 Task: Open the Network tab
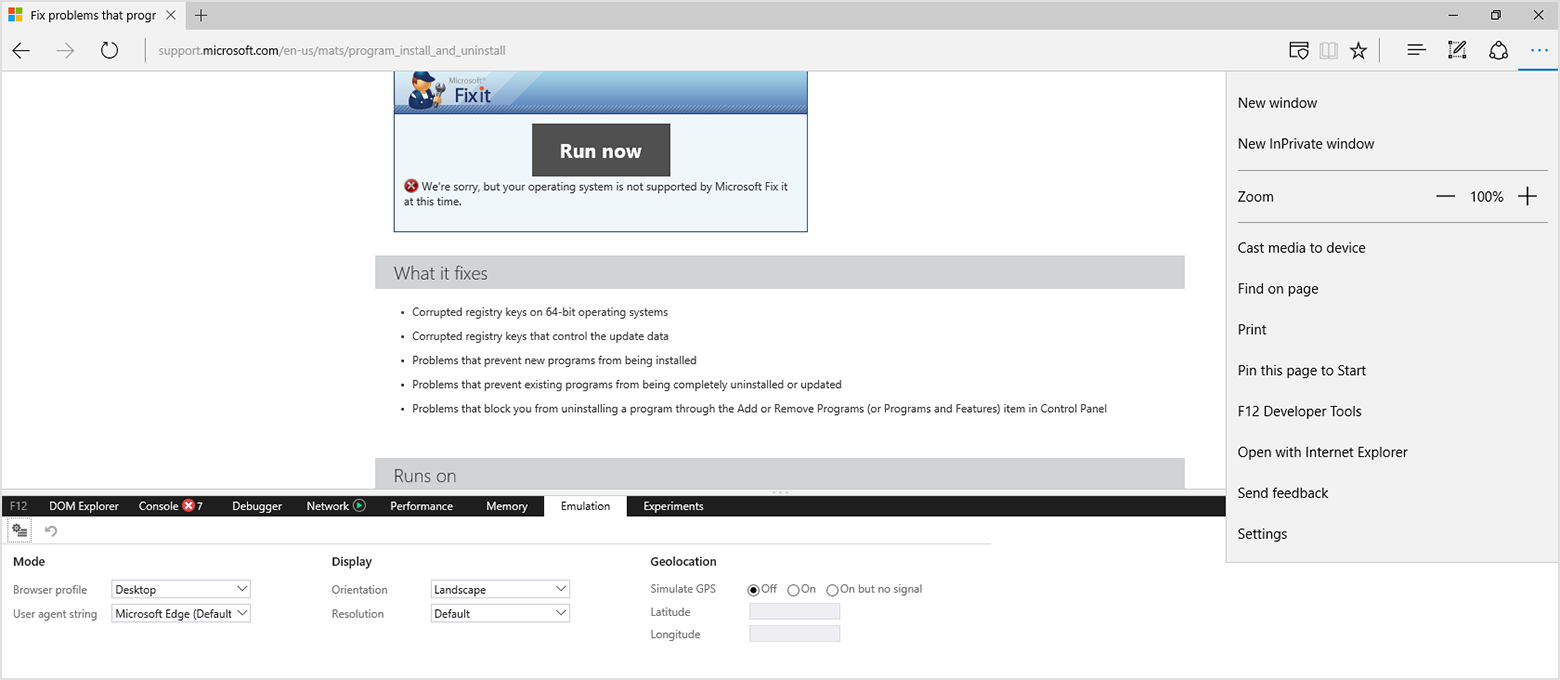pos(336,506)
